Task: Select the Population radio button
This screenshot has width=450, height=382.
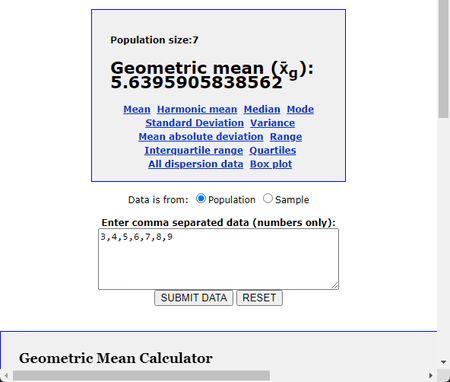Action: click(201, 199)
